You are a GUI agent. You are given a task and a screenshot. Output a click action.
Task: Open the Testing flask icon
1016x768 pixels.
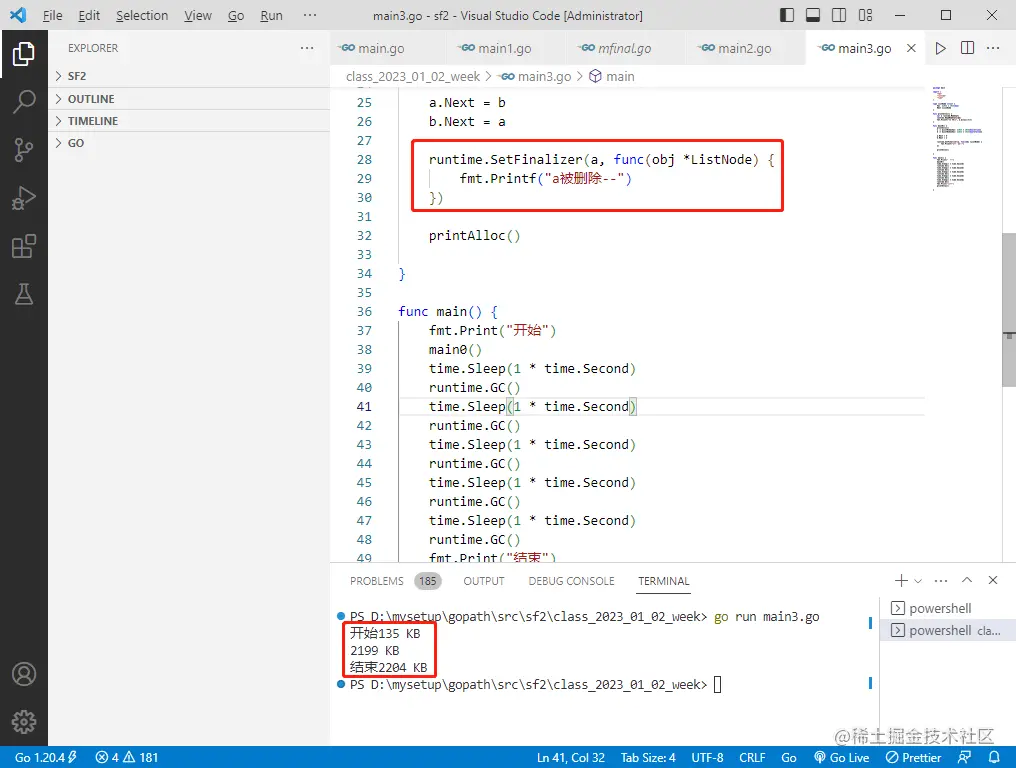24,294
